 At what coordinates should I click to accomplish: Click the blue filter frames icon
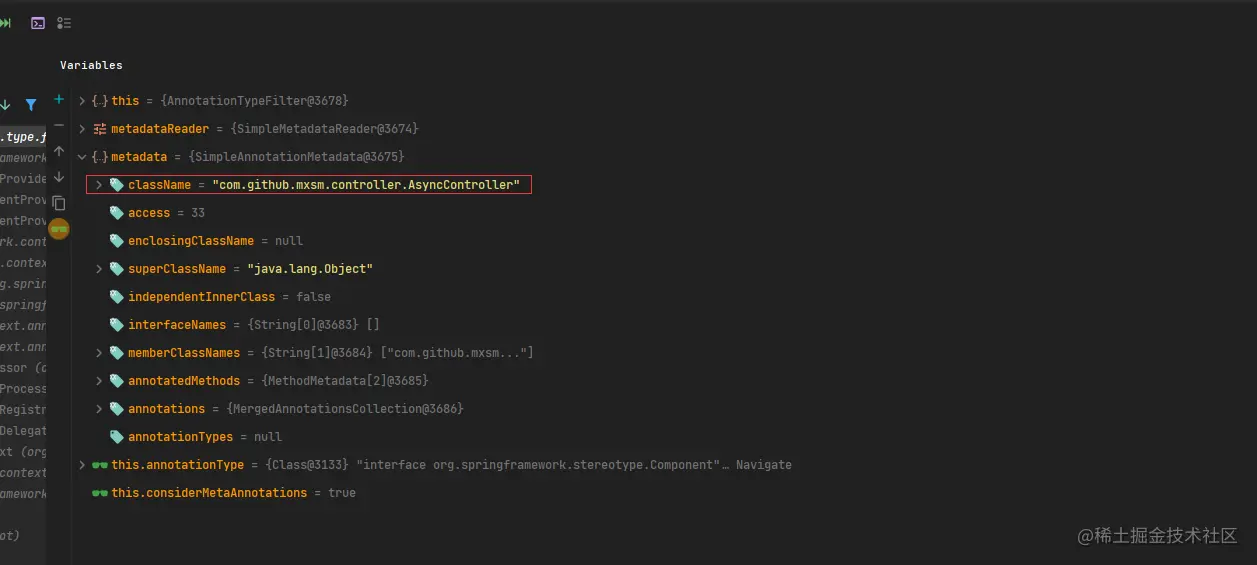[31, 104]
